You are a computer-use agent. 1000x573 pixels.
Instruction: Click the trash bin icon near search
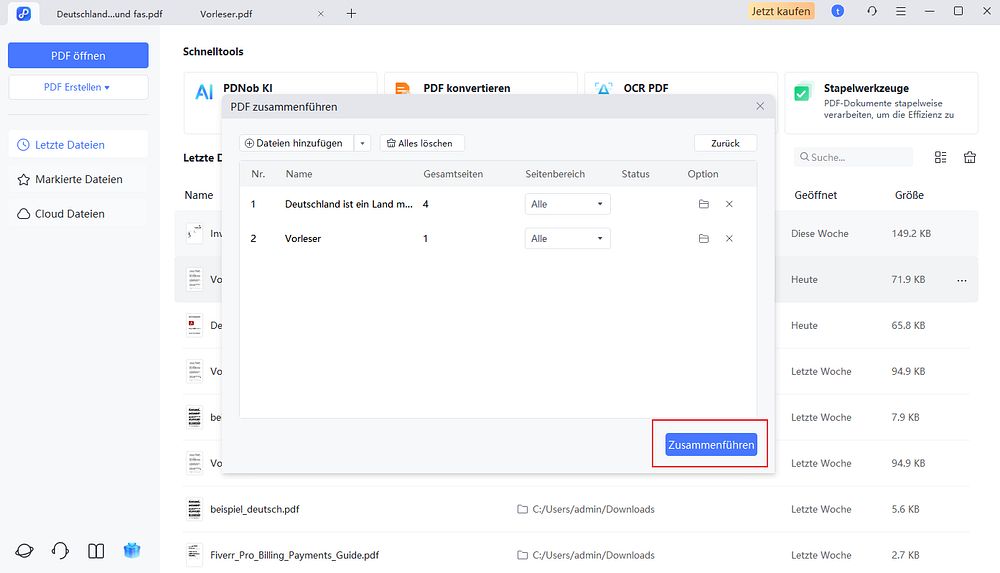[x=969, y=157]
